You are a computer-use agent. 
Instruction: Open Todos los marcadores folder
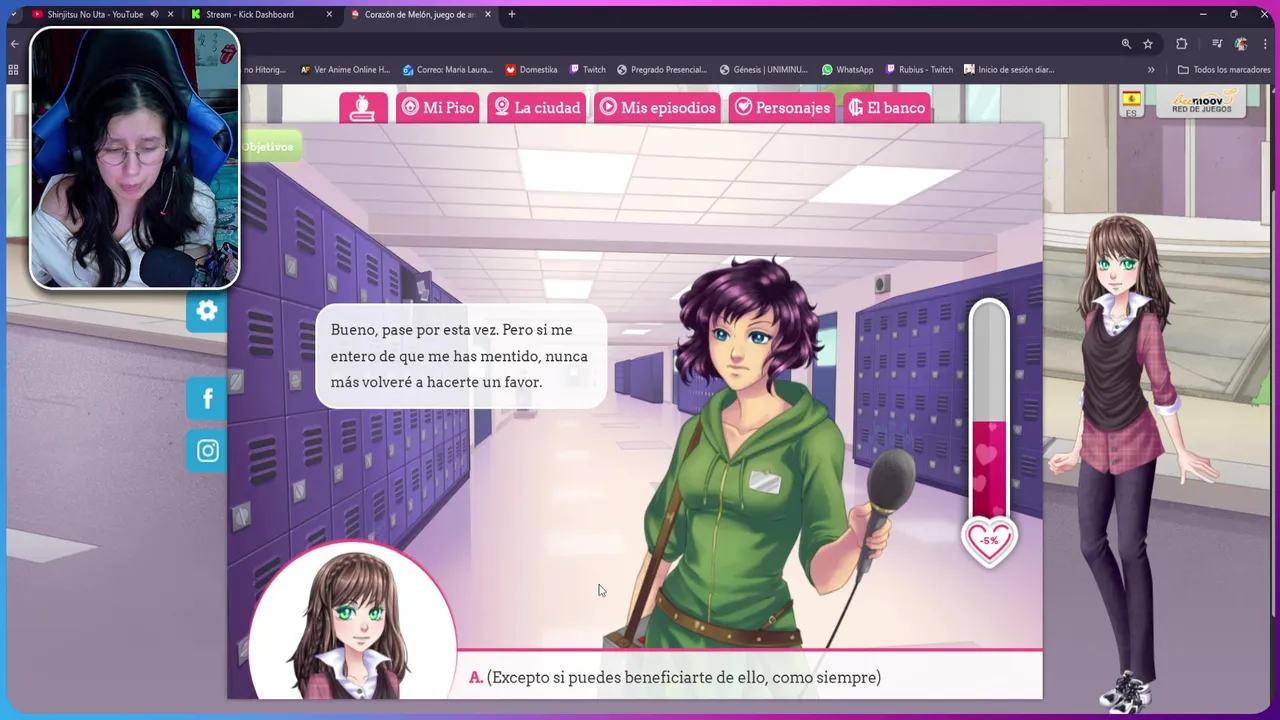(x=1224, y=70)
